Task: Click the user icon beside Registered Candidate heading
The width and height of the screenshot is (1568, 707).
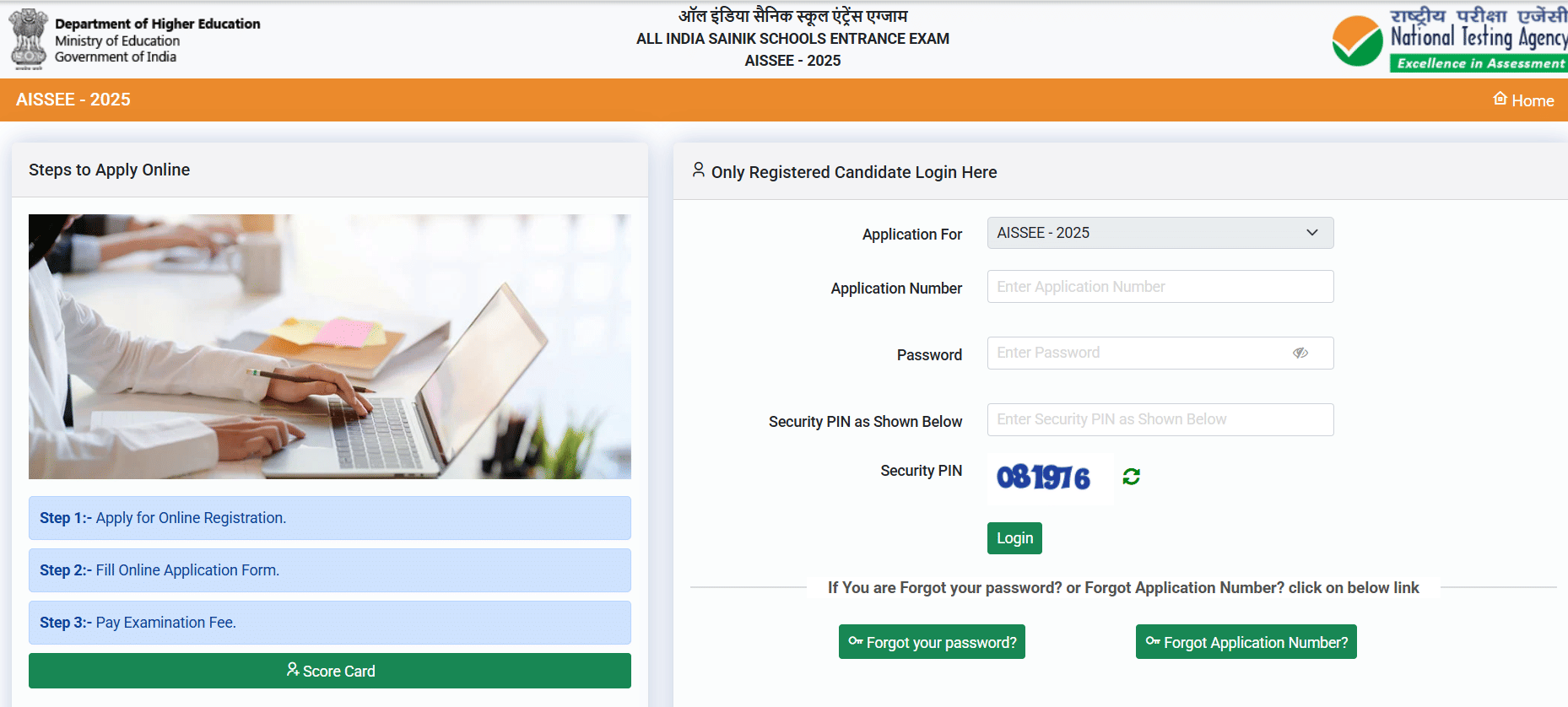Action: pos(698,170)
